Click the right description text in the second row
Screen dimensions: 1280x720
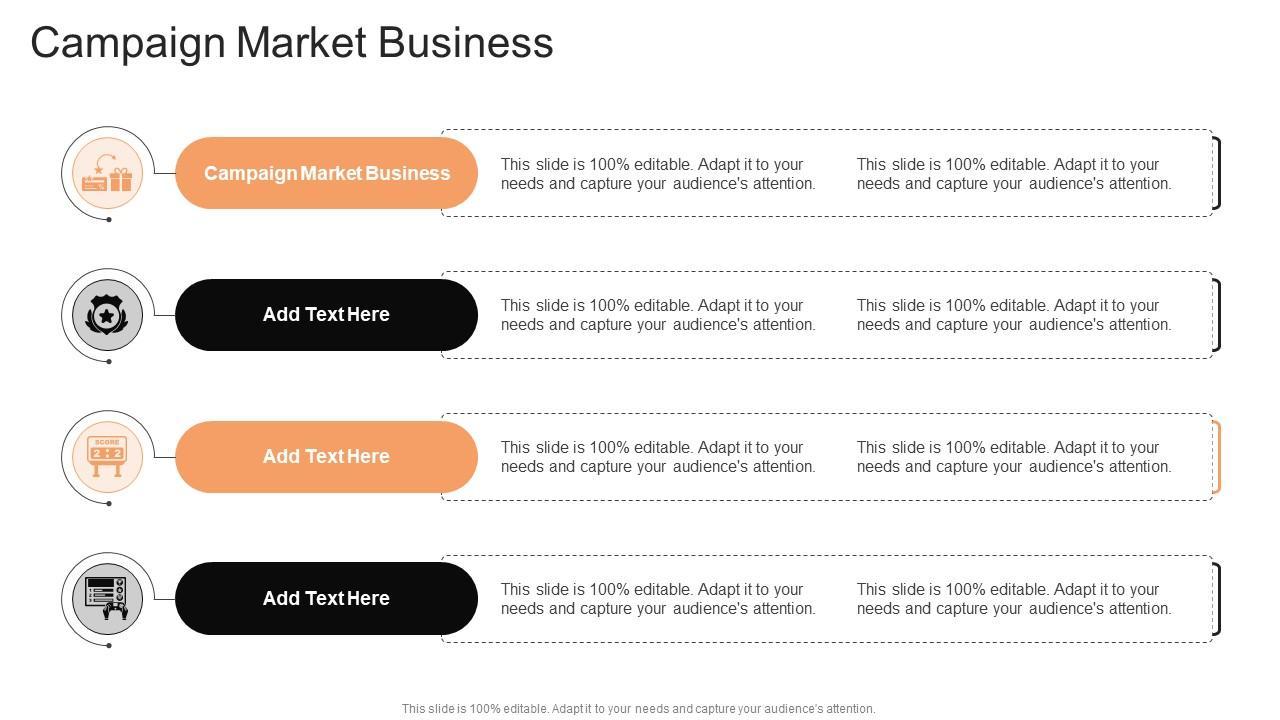pyautogui.click(x=1014, y=315)
